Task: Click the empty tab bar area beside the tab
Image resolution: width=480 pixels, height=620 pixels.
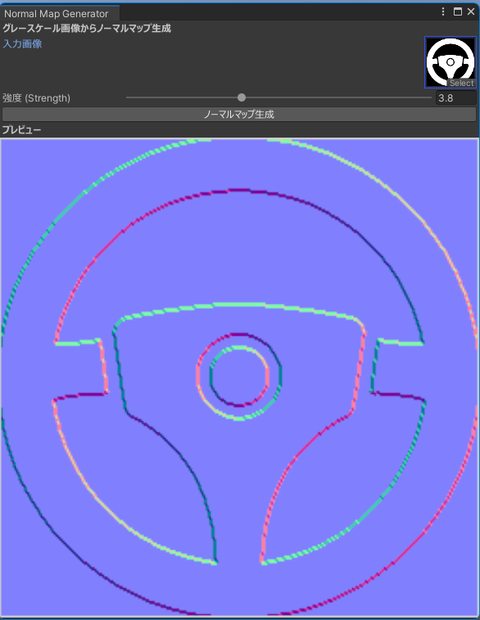Action: tap(277, 13)
